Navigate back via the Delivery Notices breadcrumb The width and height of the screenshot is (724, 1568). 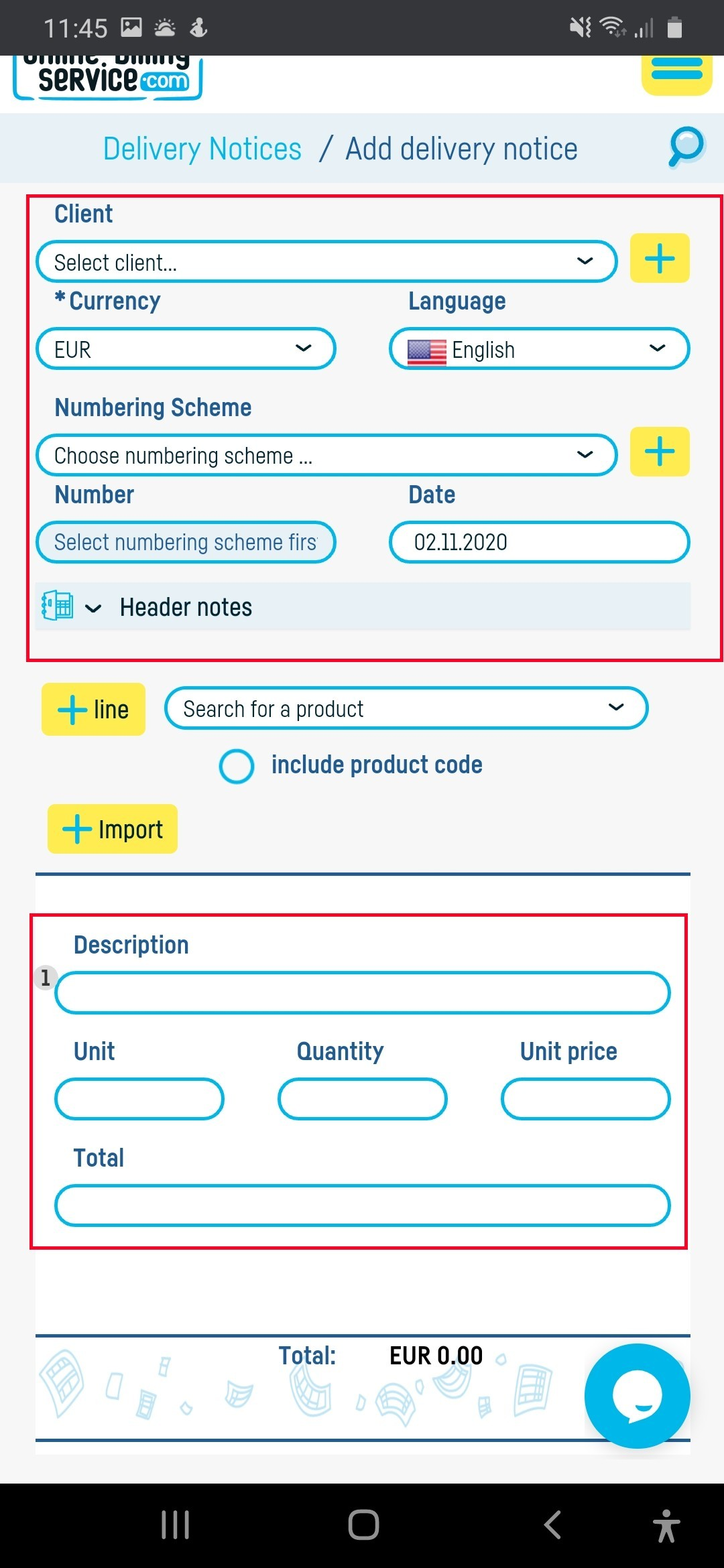[x=201, y=148]
